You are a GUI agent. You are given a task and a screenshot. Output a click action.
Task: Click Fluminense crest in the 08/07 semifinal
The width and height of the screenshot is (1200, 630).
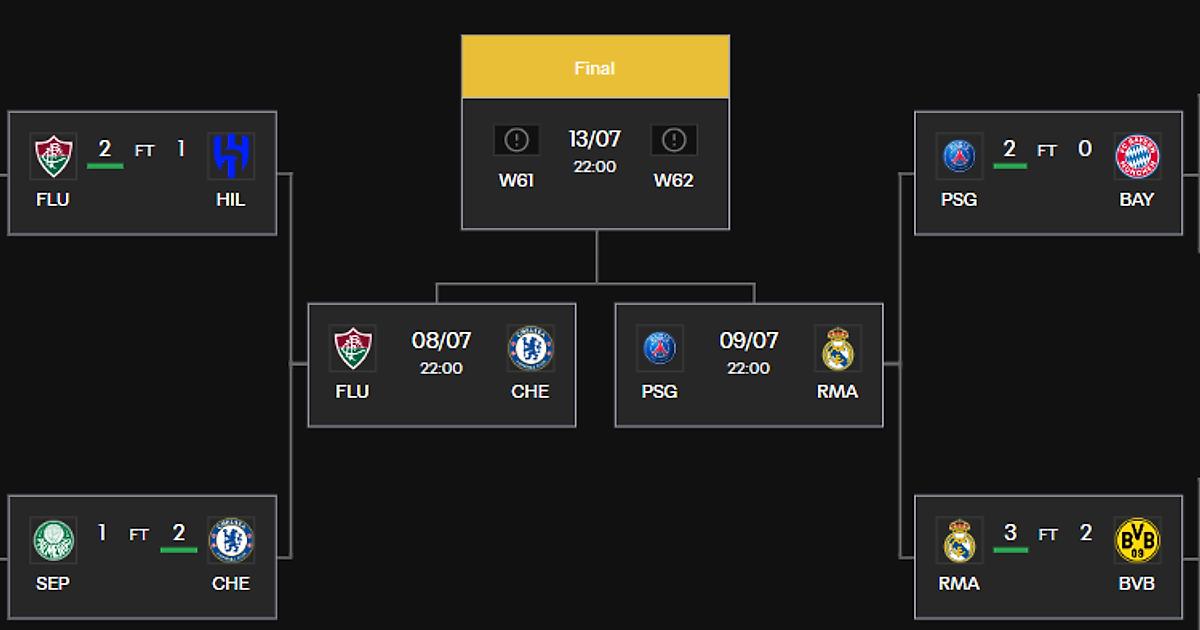[x=352, y=349]
